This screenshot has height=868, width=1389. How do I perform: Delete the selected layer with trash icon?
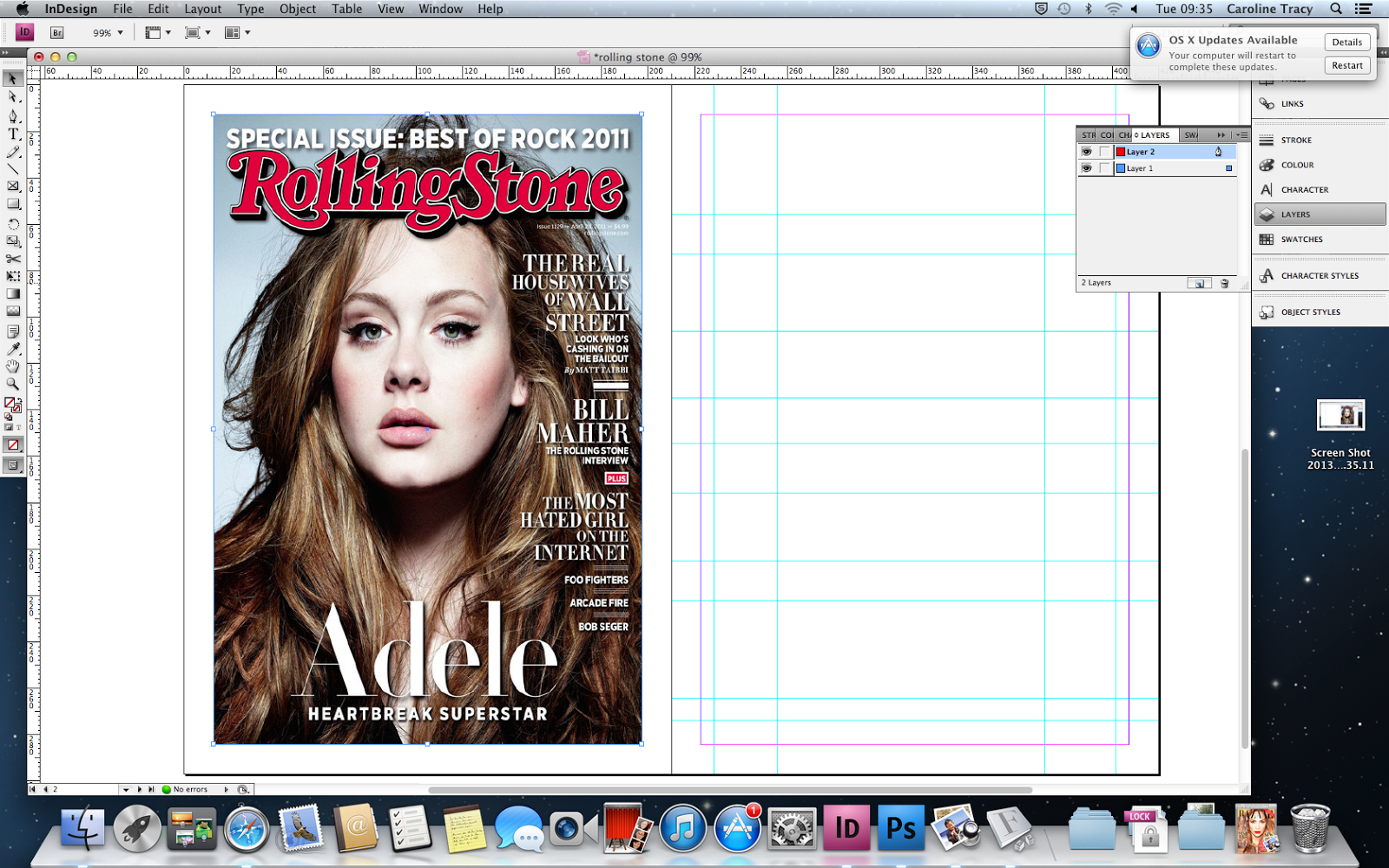[x=1224, y=283]
